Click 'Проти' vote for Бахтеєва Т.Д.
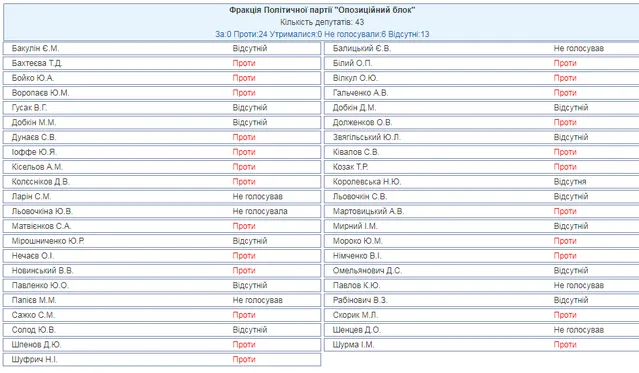This screenshot has width=639, height=373. tap(244, 63)
